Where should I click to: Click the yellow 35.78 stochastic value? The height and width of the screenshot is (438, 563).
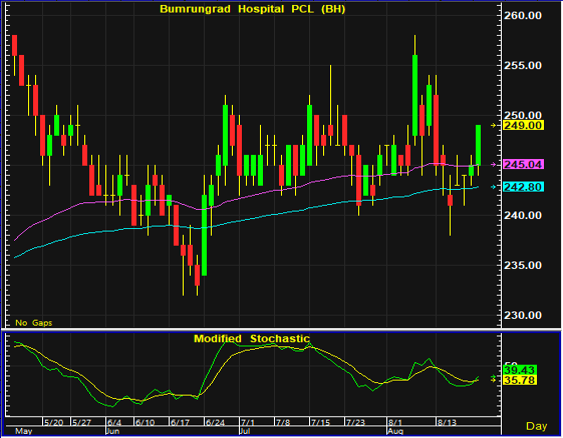pos(520,380)
